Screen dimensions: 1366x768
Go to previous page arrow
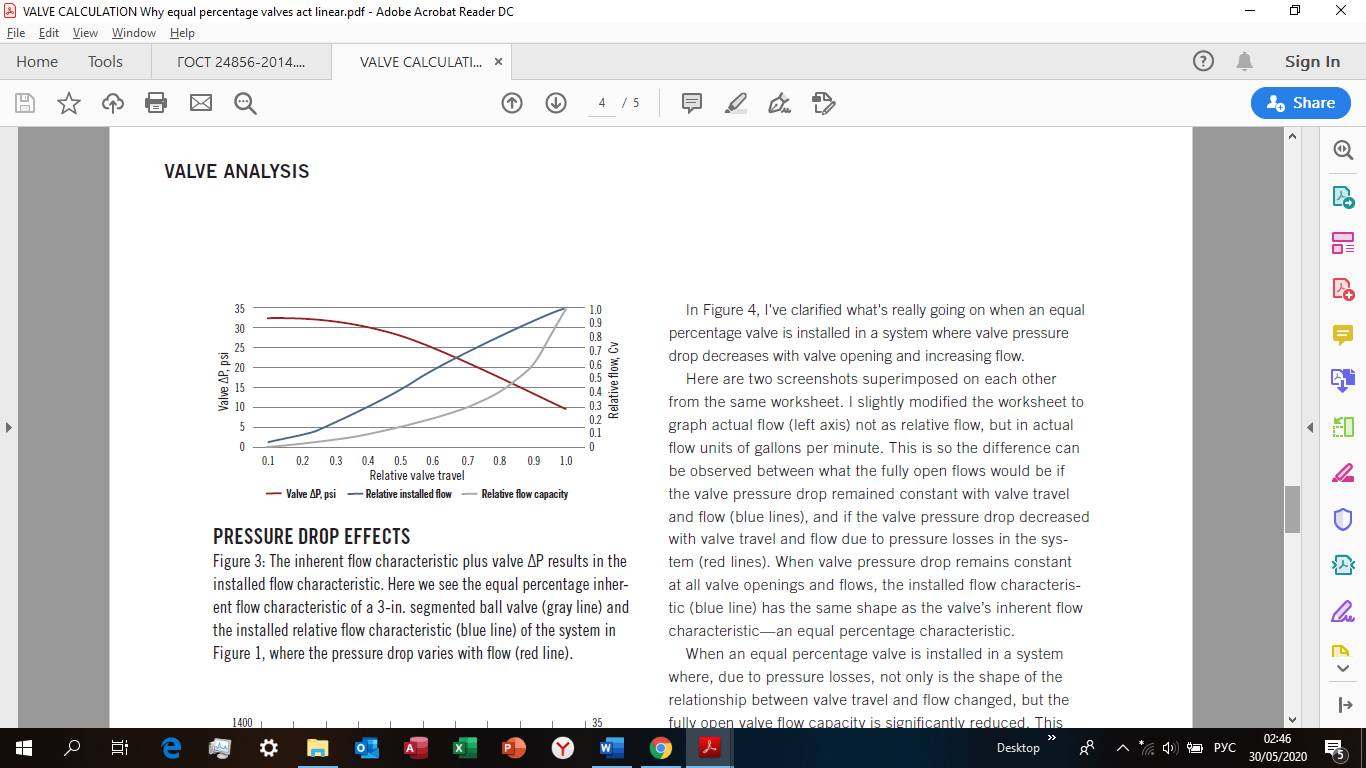[512, 103]
